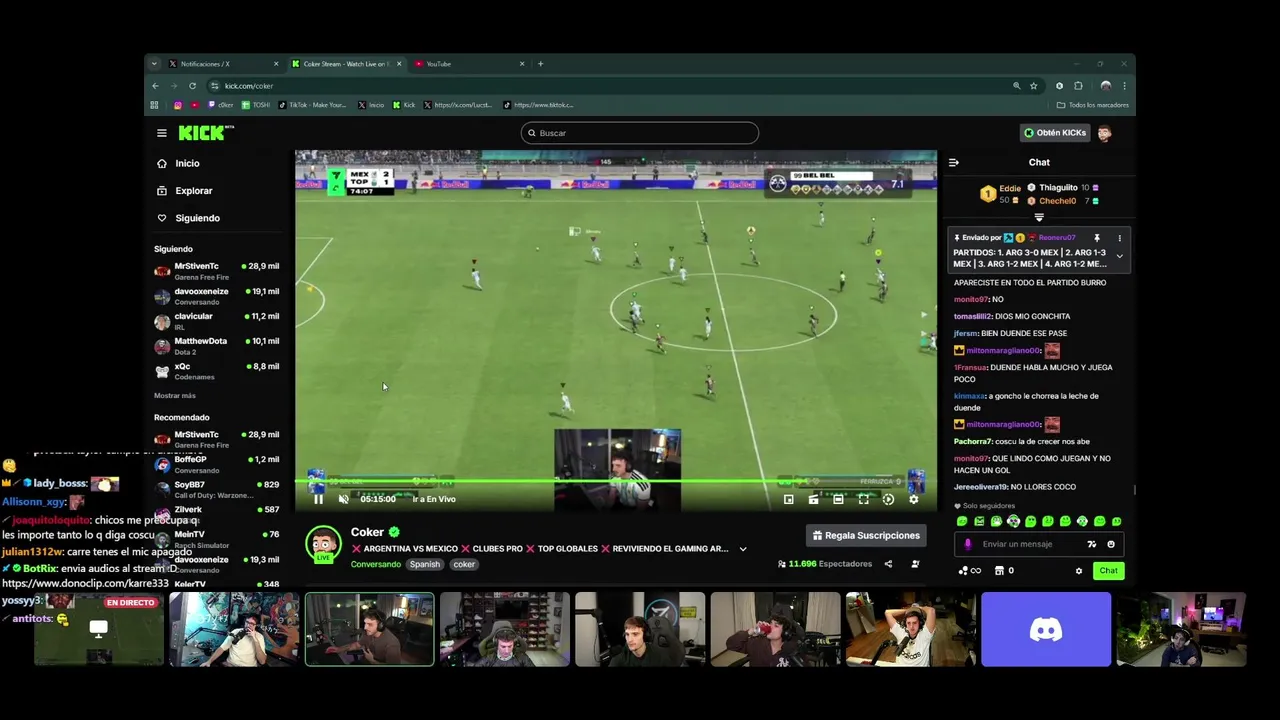Image resolution: width=1280 pixels, height=720 pixels.
Task: Click the chat panel scrollbar
Action: tap(1134, 489)
